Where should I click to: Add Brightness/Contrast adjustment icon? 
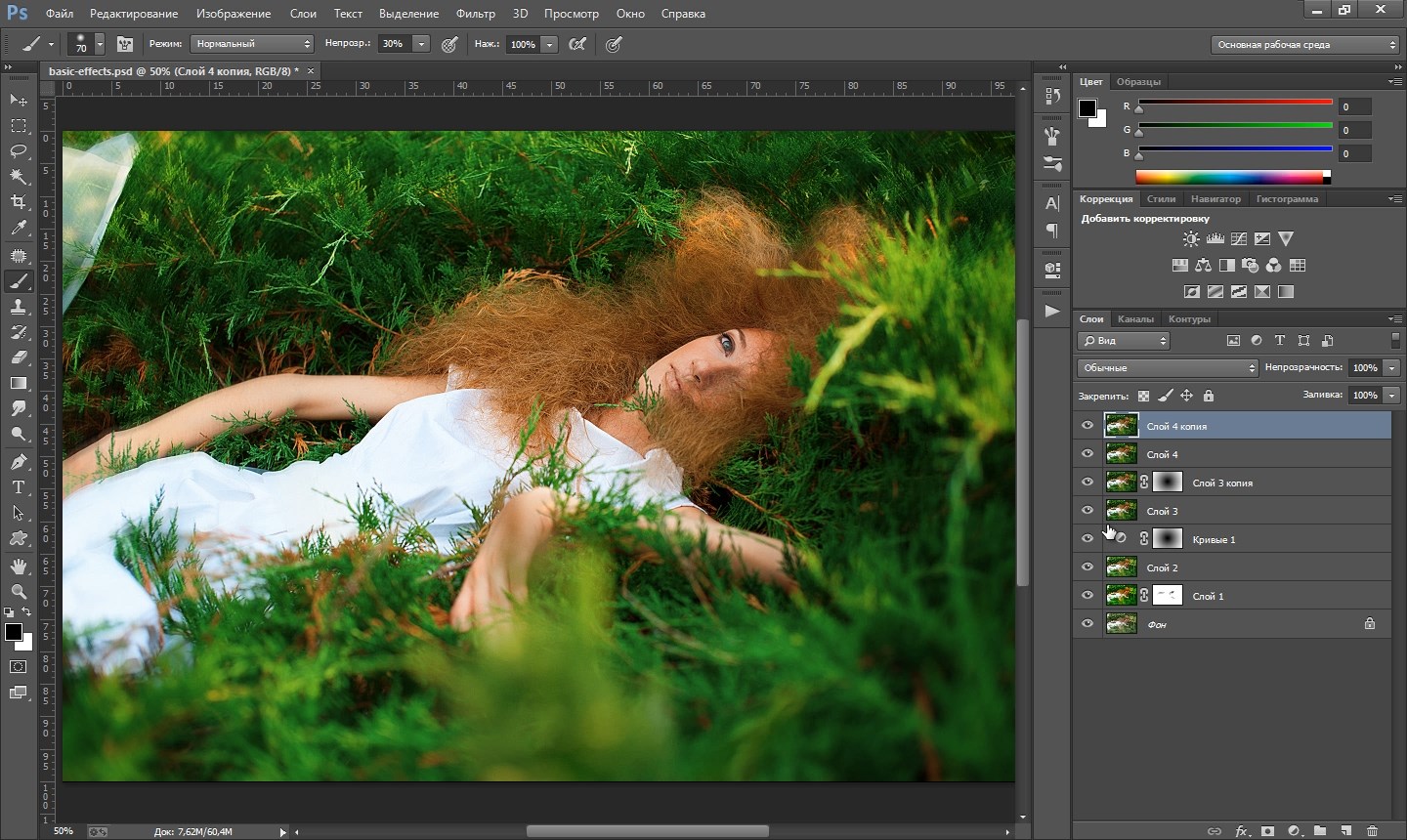click(x=1191, y=239)
